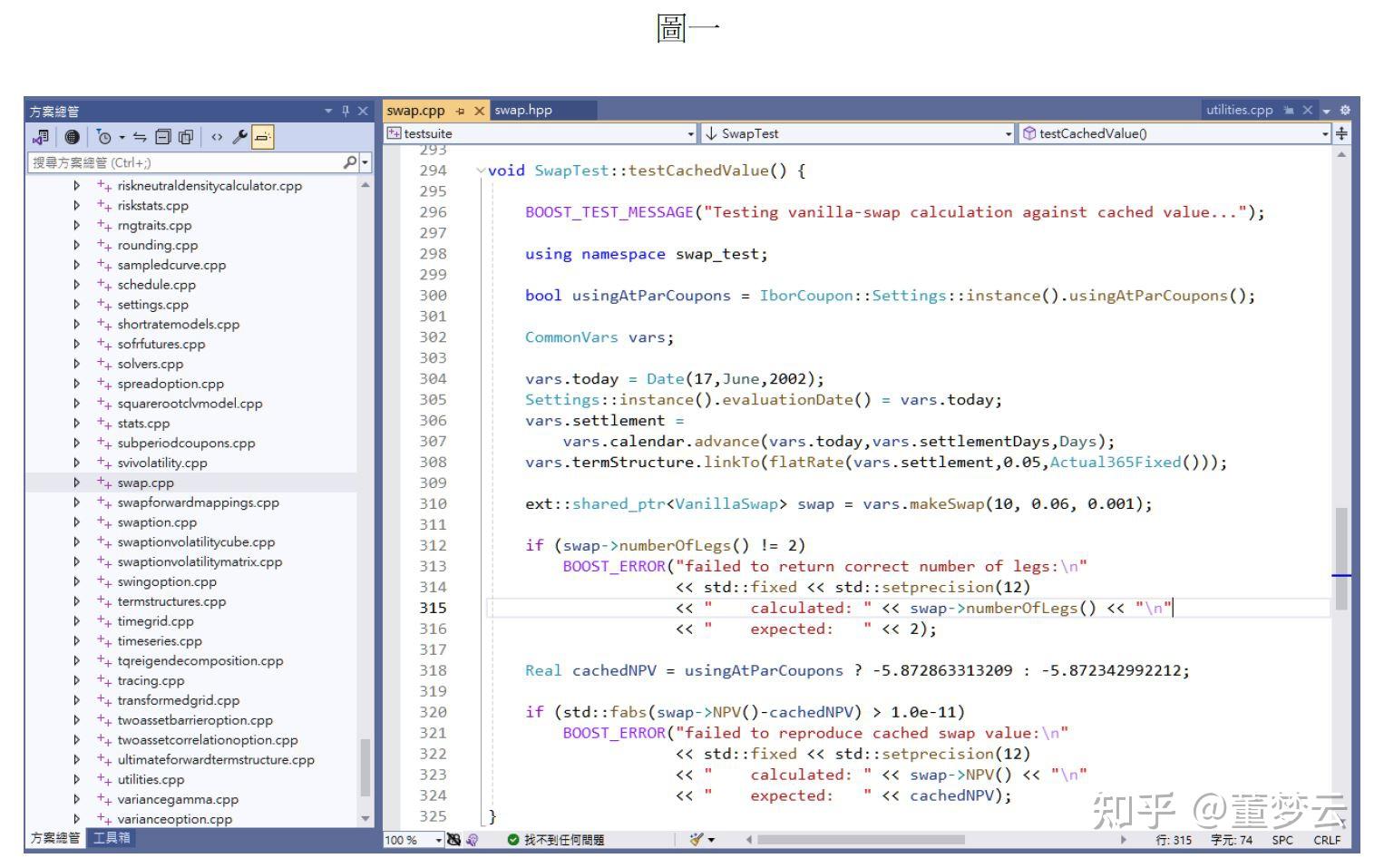Click the View Code angle-brackets icon
Viewport: 1384px width, 868px height.
[x=217, y=137]
